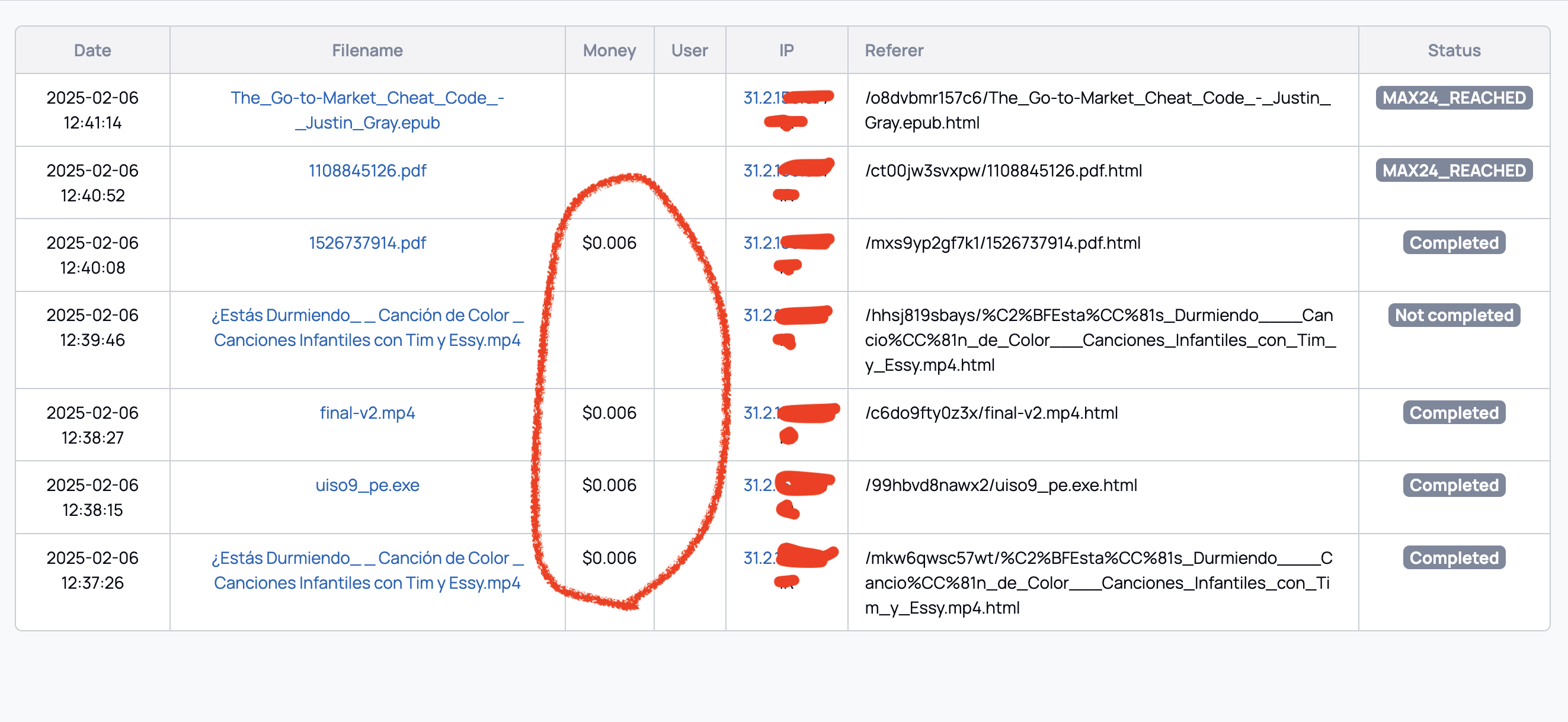Click the Referer column header

coord(894,50)
